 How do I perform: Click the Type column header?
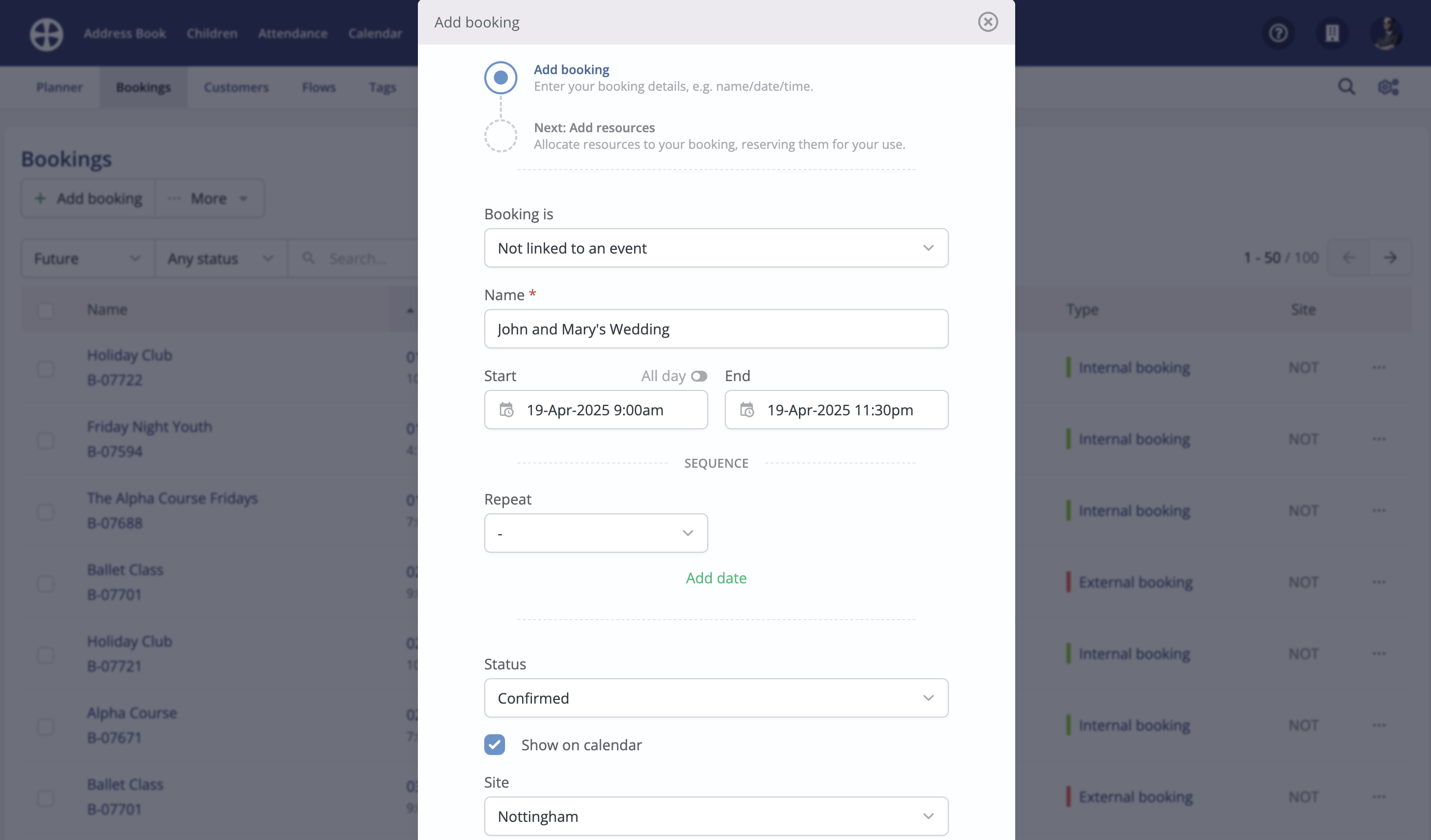(1083, 310)
